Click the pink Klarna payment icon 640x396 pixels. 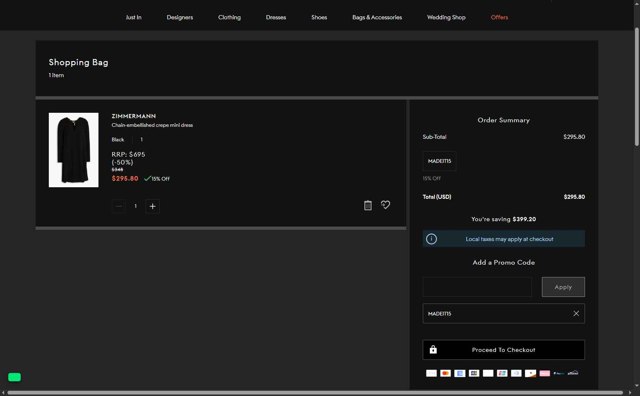544,373
